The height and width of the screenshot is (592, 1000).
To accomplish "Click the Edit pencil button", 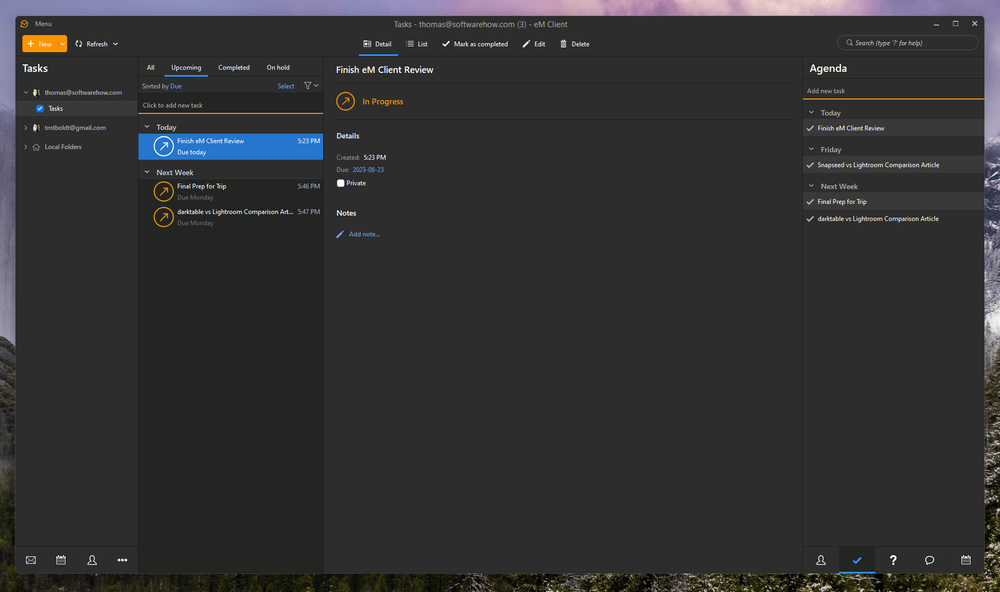I will [x=534, y=44].
